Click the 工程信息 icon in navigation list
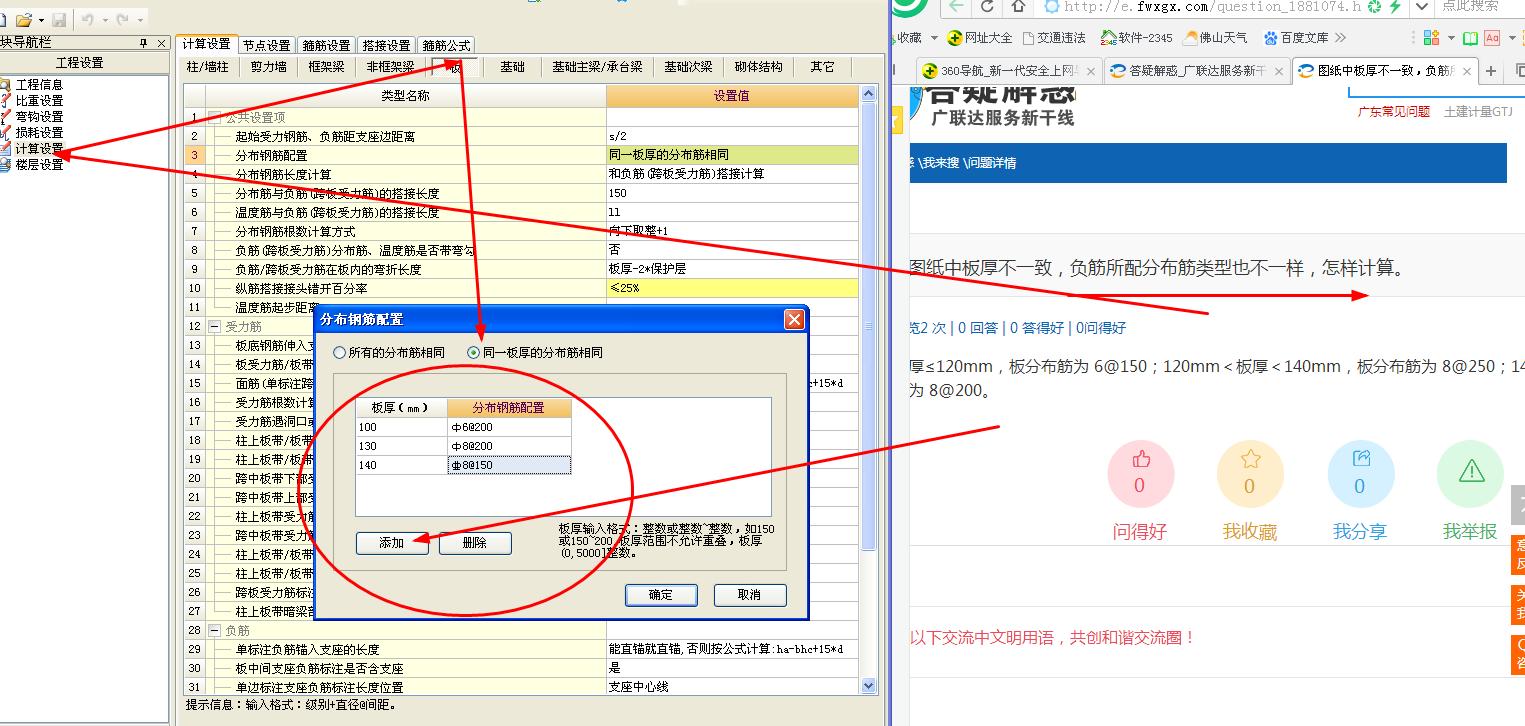This screenshot has width=1525, height=726. (x=6, y=85)
